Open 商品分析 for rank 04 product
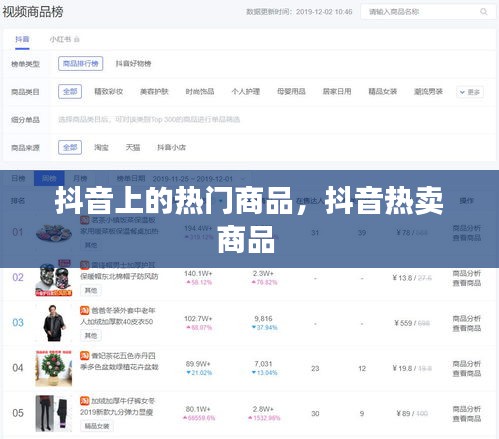This screenshot has width=499, height=439. pyautogui.click(x=467, y=364)
